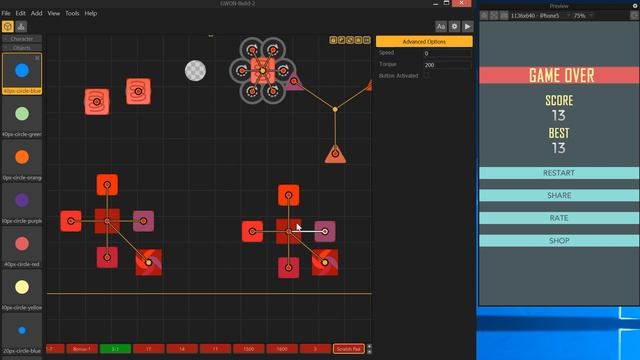Click the Preview toolbar icon beside resolution dropdown
Viewport: 640px width, 360px height.
click(x=504, y=16)
